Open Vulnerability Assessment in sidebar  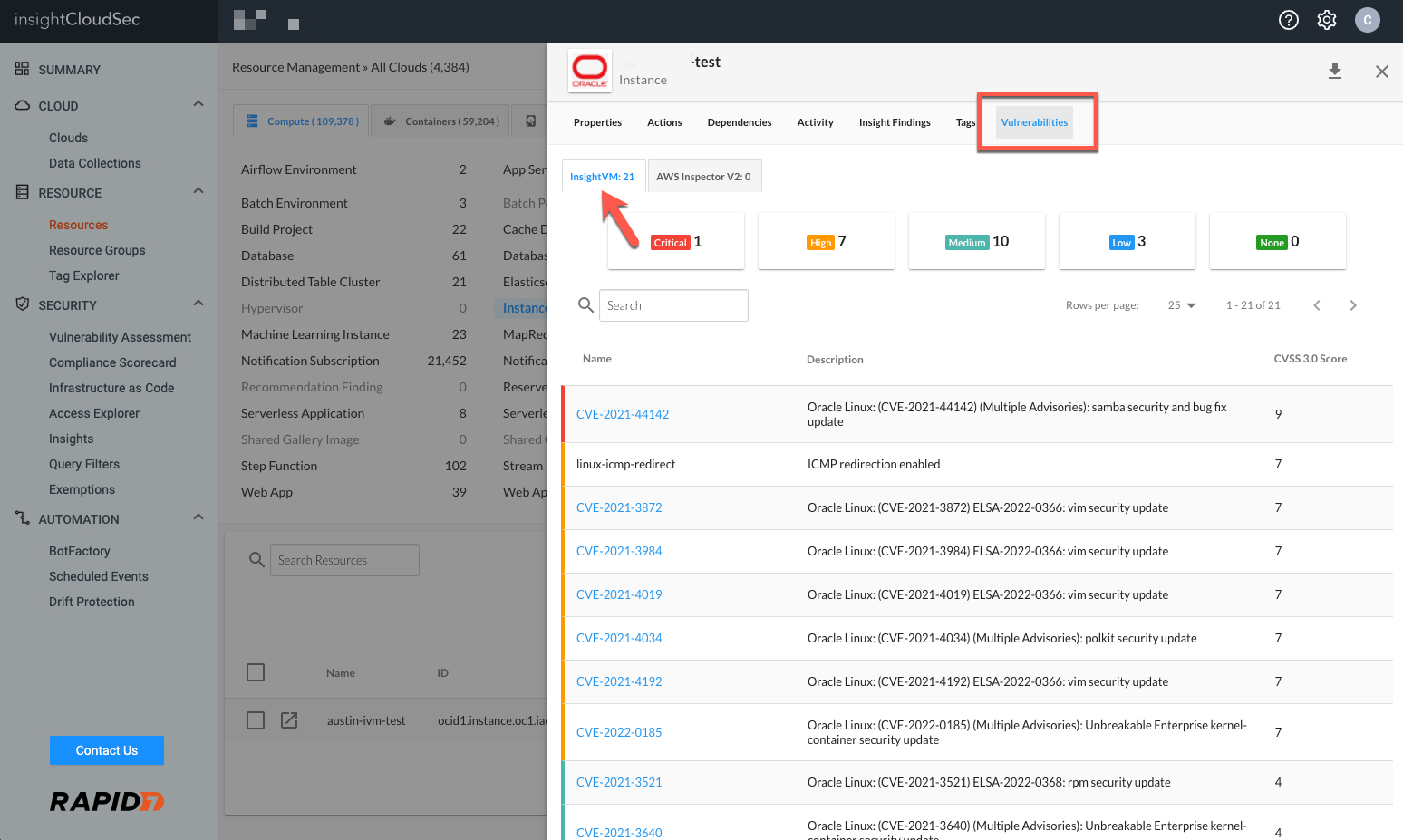coord(120,337)
